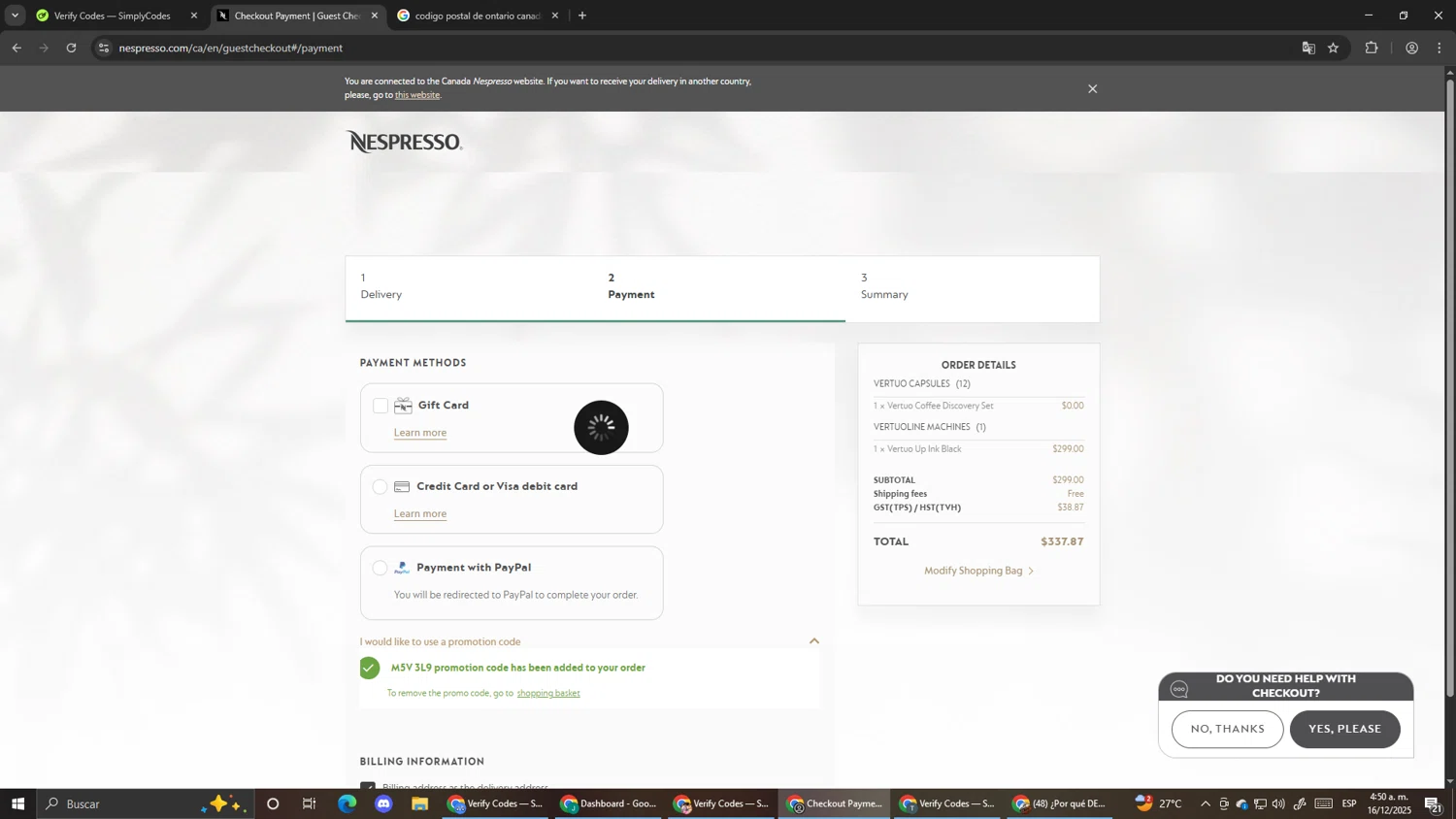Click the chat bubble icon in help popup
This screenshot has width=1456, height=819.
[x=1179, y=689]
